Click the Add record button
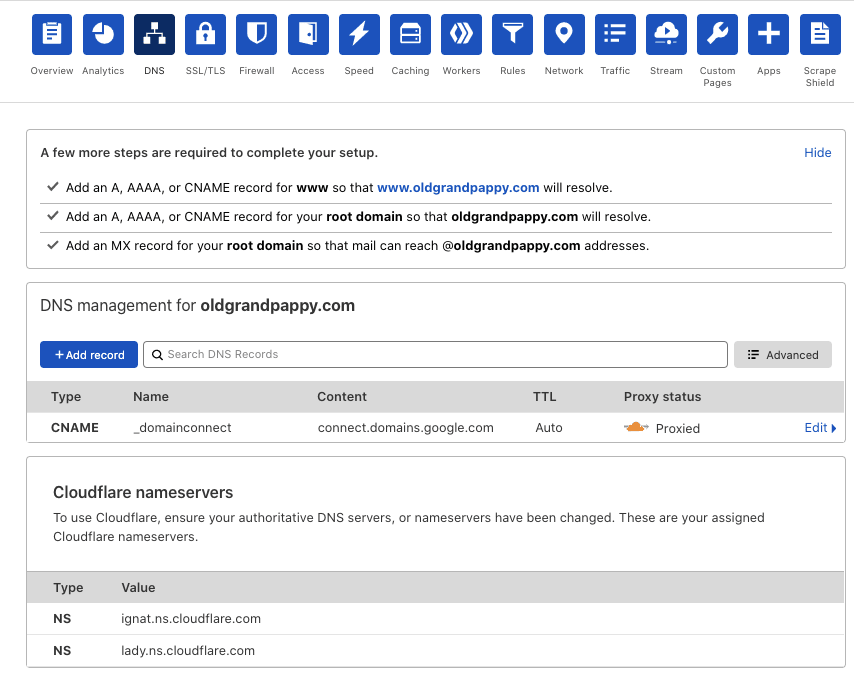 point(89,355)
